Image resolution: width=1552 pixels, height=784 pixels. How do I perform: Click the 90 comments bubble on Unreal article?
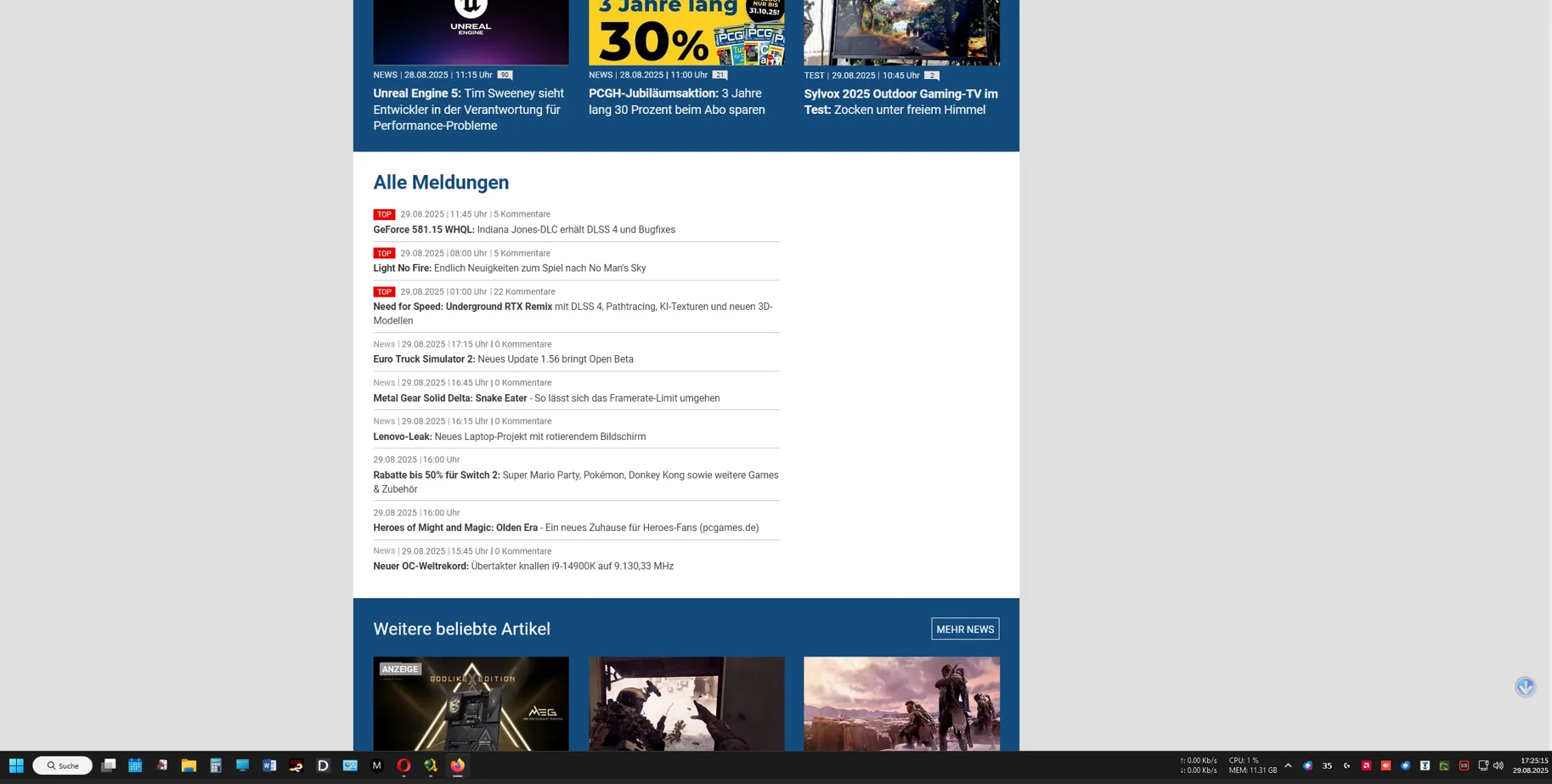505,75
